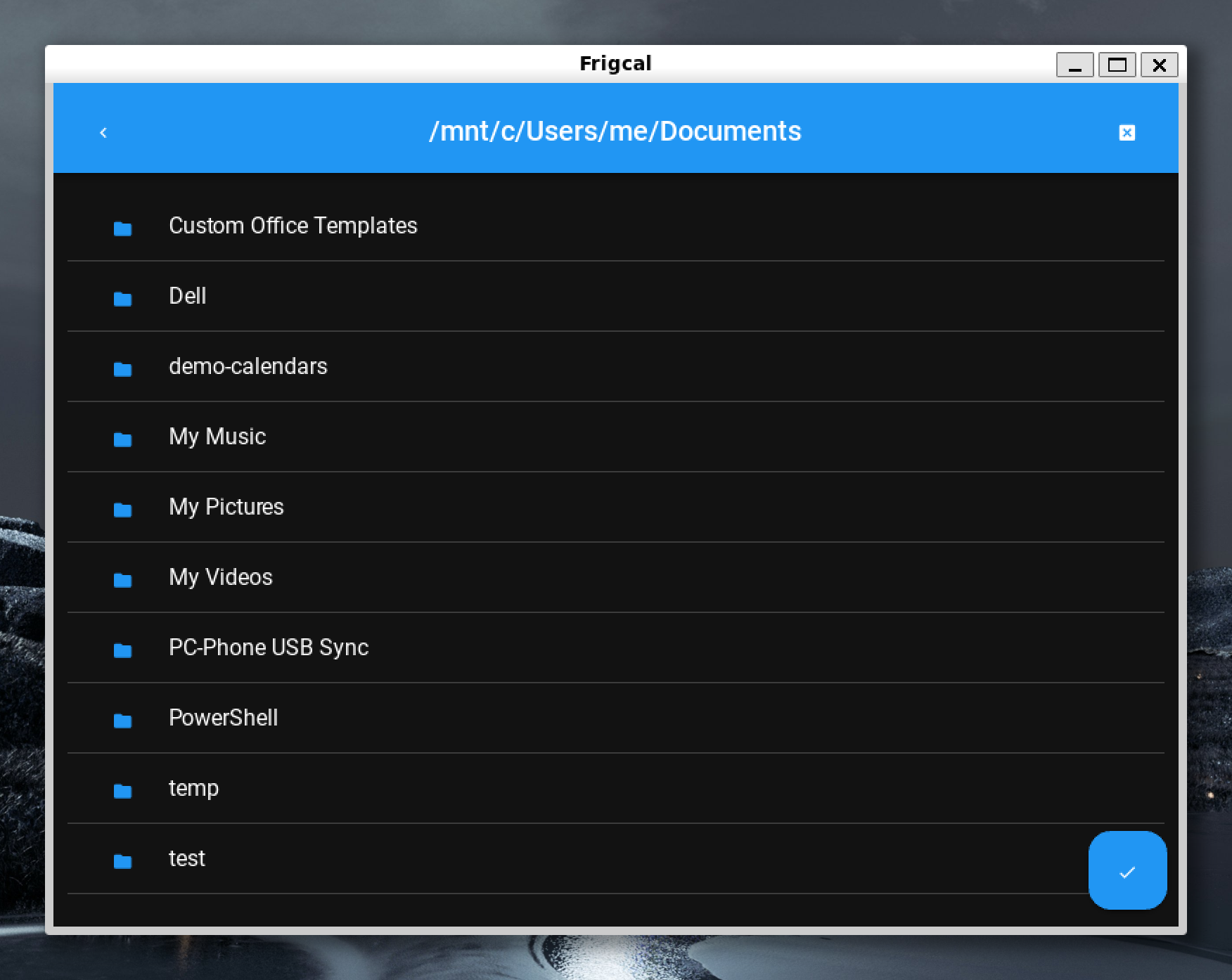The height and width of the screenshot is (980, 1232).
Task: Open the My Pictures folder
Action: tap(615, 507)
